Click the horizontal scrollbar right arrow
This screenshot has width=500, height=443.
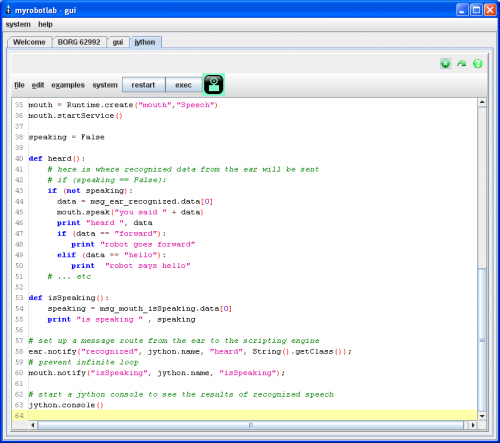tap(473, 425)
